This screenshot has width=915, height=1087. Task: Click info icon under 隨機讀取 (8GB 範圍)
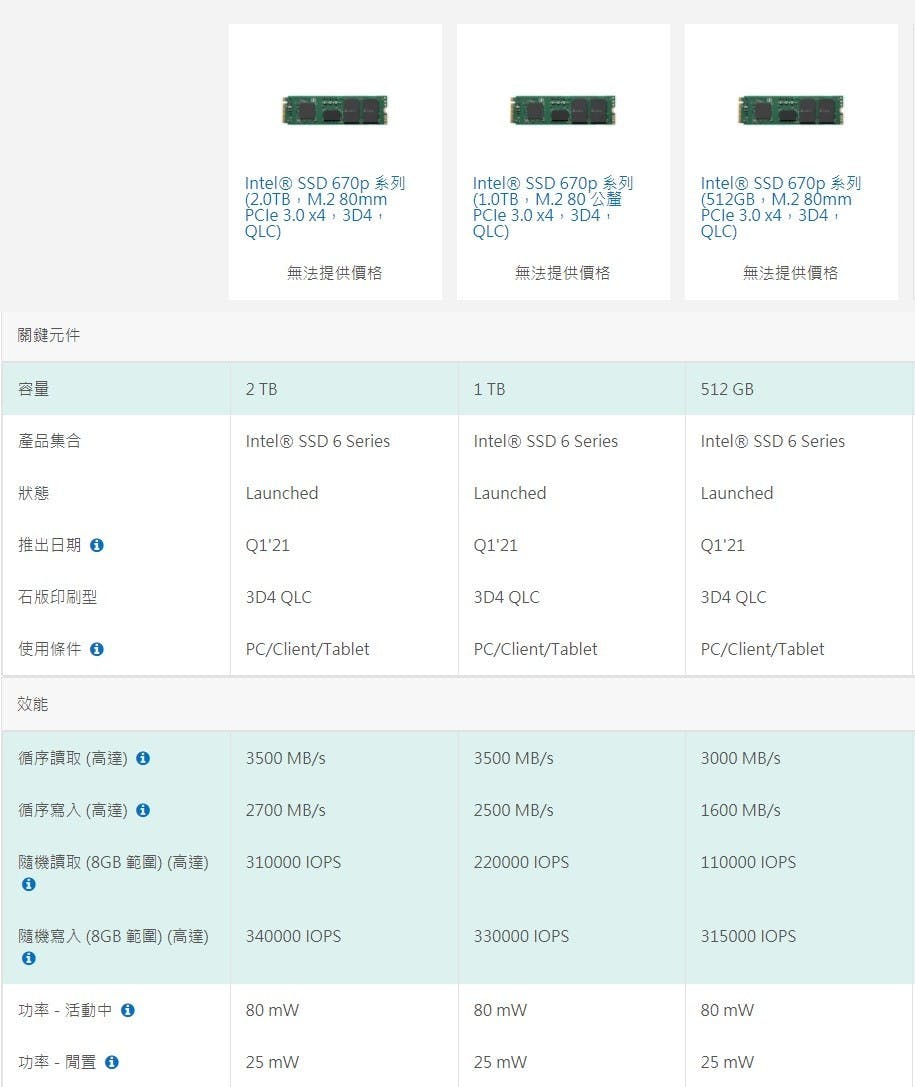[x=28, y=885]
